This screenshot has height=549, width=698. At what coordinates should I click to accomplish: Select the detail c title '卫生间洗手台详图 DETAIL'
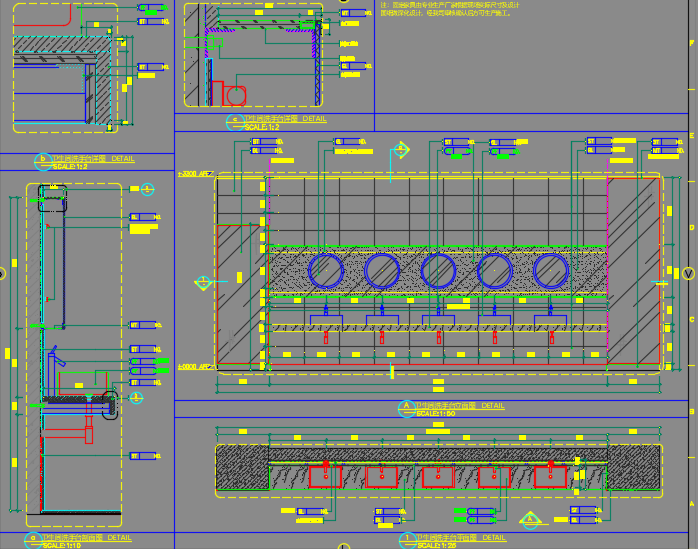(286, 119)
